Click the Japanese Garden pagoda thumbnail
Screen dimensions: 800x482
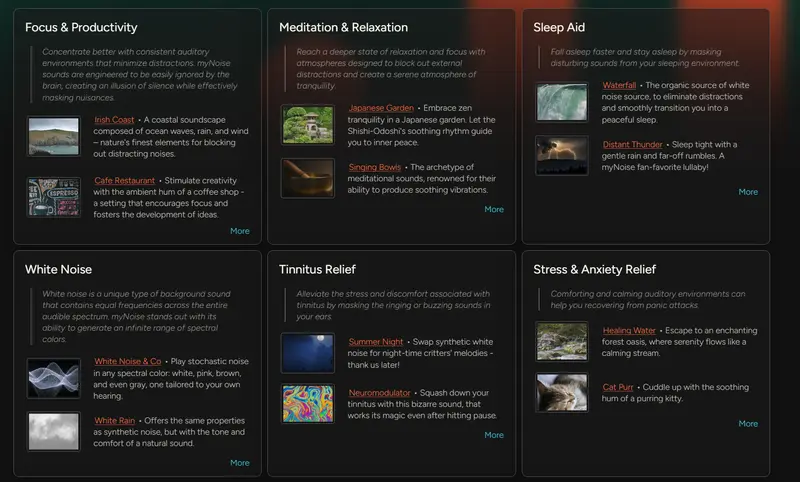coord(308,125)
